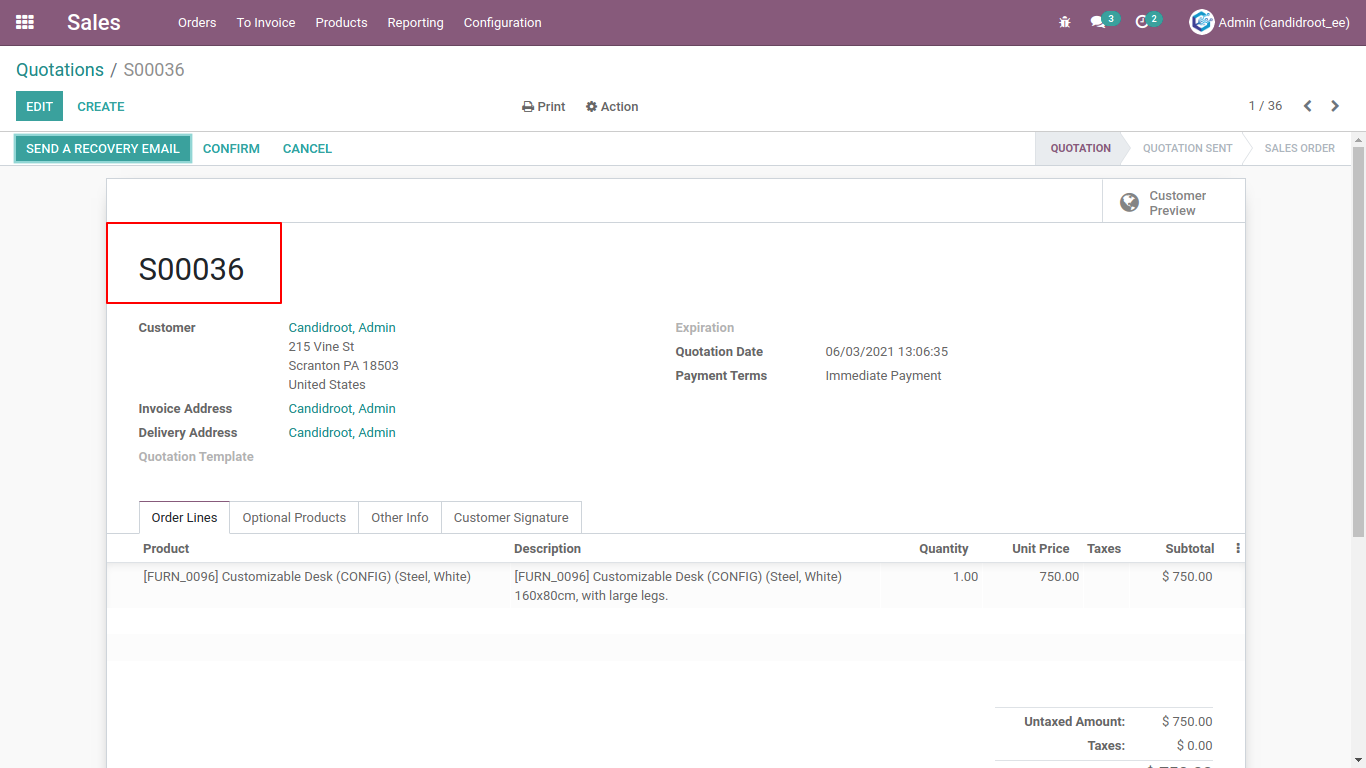Confirm the quotation

[231, 149]
